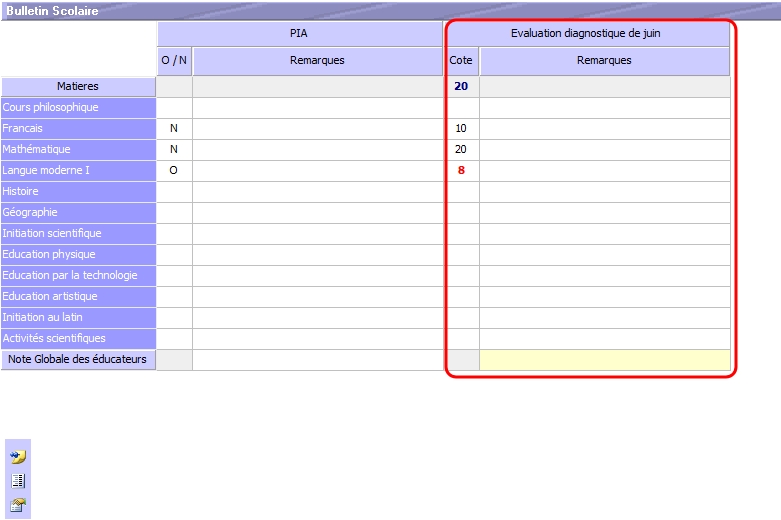
Task: Select the Francais subject row
Action: [78, 129]
